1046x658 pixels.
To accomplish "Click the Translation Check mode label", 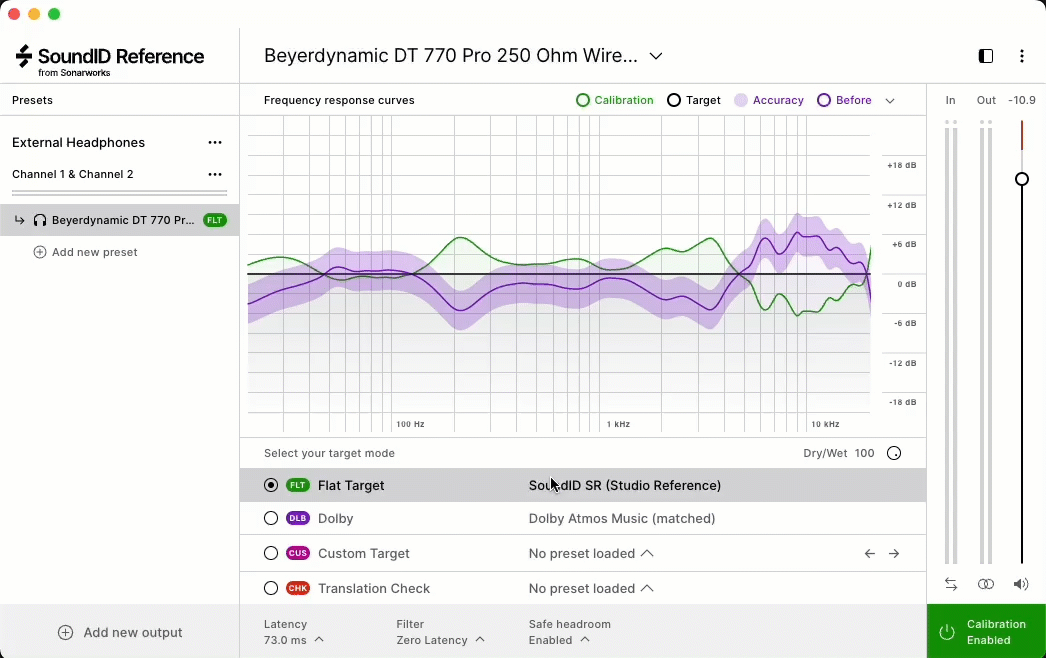I will coord(374,588).
